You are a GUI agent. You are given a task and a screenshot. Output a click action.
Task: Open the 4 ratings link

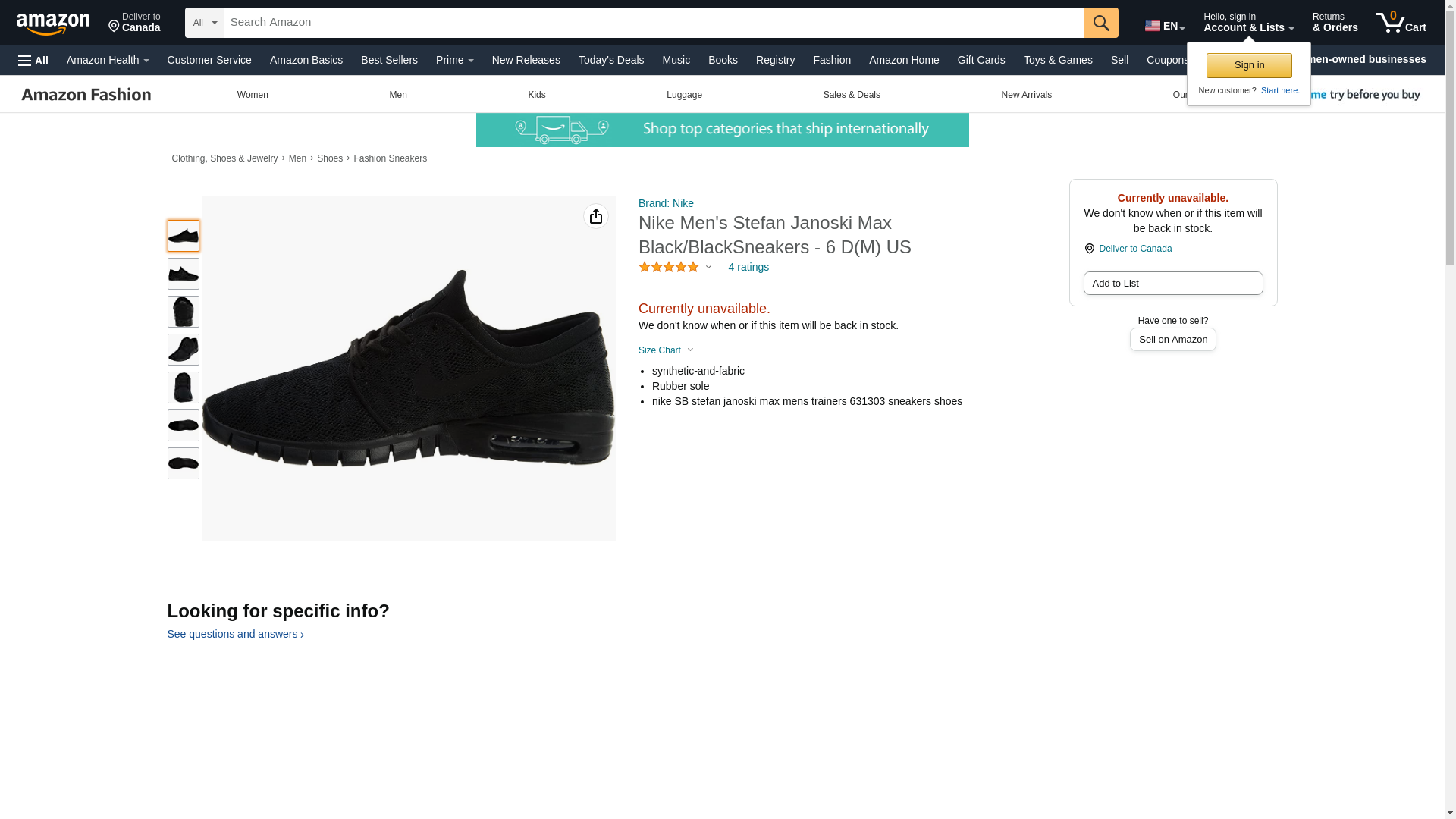pyautogui.click(x=748, y=267)
